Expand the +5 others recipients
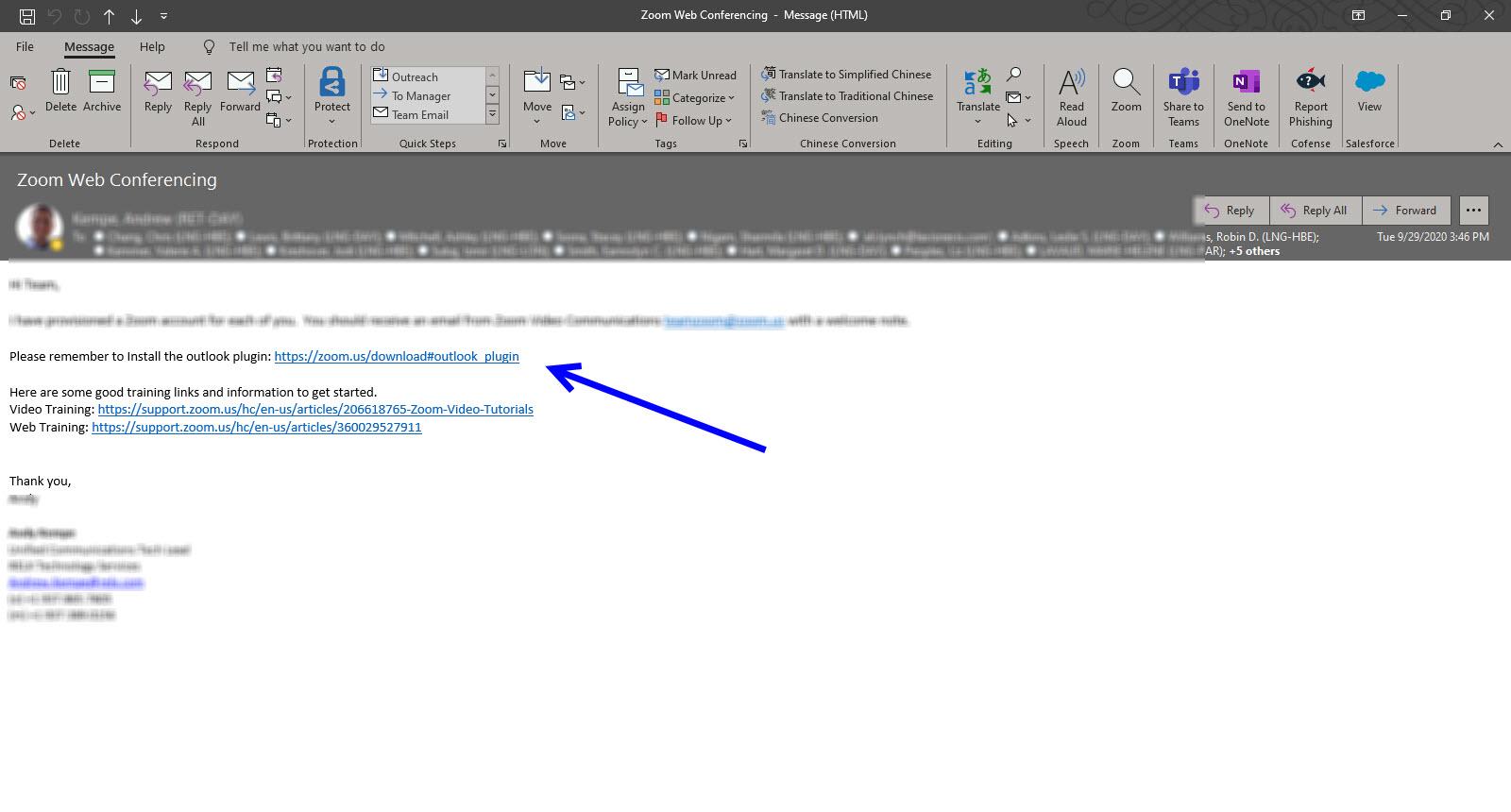The height and width of the screenshot is (812, 1511). click(1254, 251)
